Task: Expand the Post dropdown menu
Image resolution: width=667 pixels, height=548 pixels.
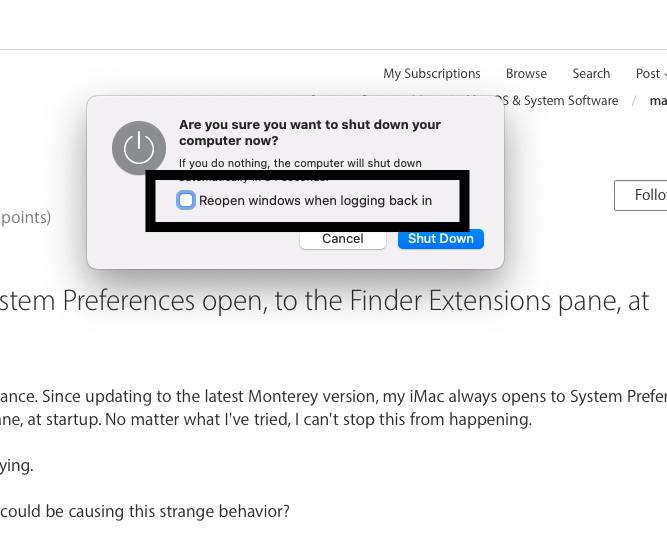Action: [651, 74]
